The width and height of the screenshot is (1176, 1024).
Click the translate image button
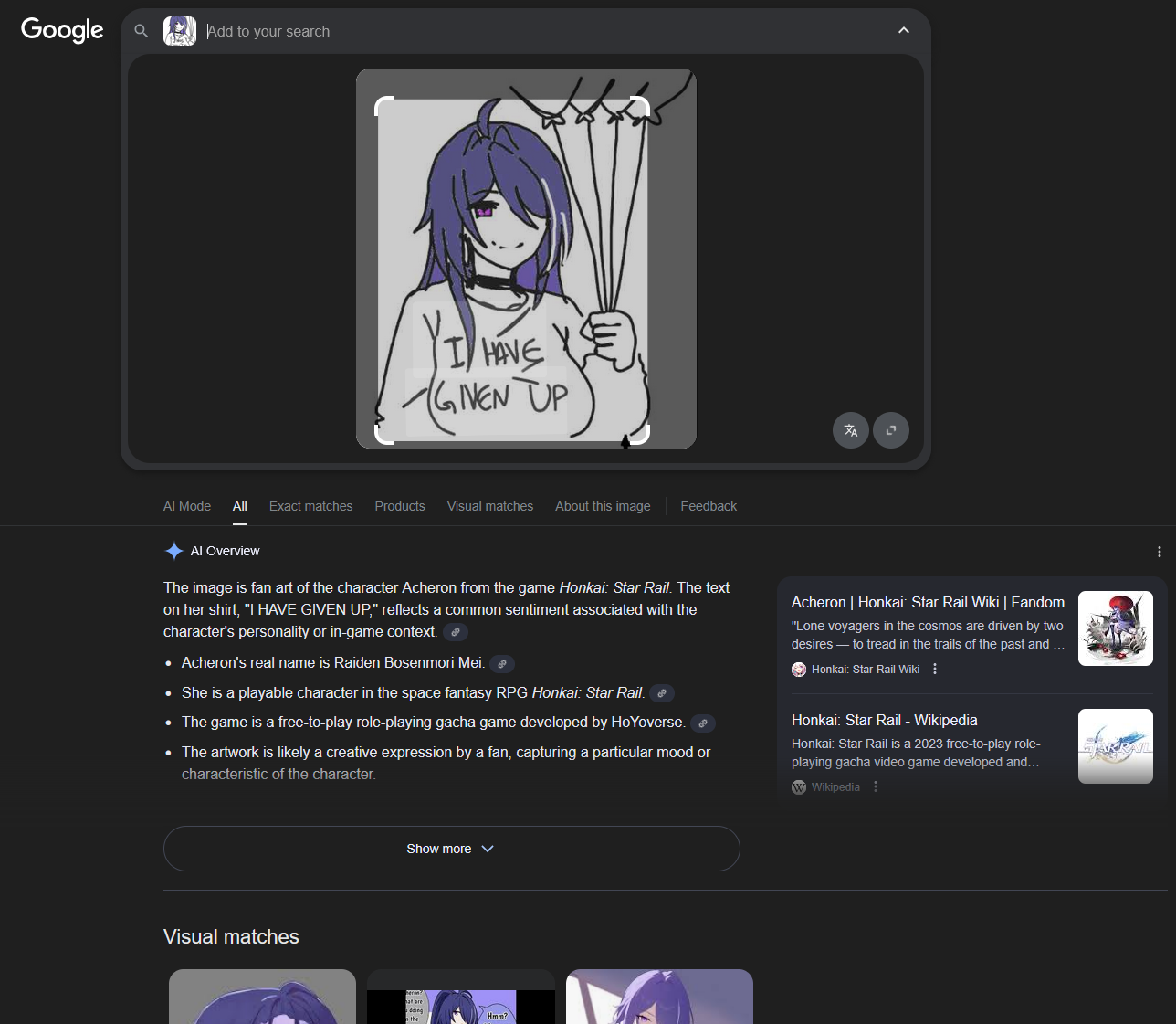[851, 430]
